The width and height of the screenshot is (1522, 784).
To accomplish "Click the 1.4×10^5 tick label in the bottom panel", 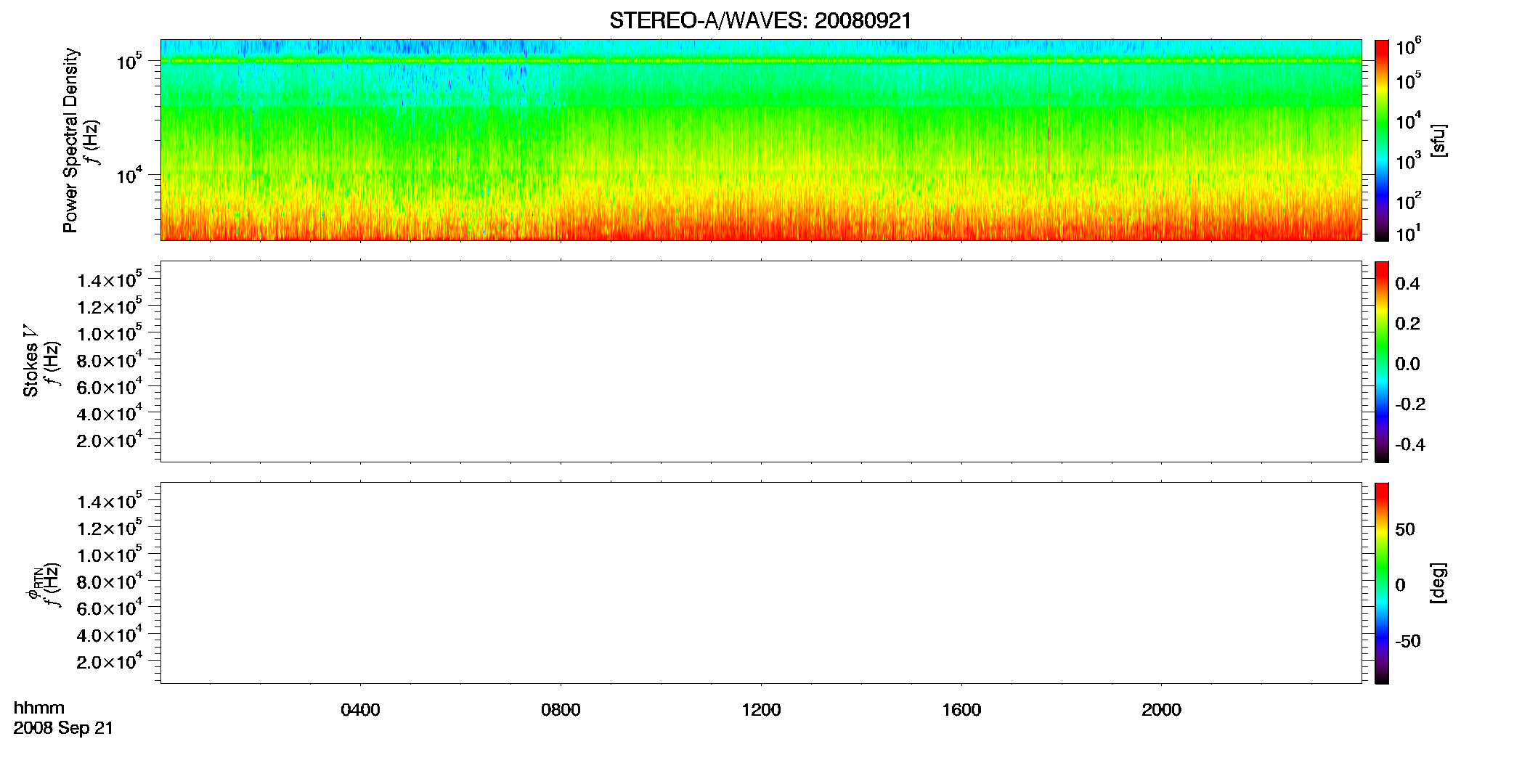I will pos(110,502).
